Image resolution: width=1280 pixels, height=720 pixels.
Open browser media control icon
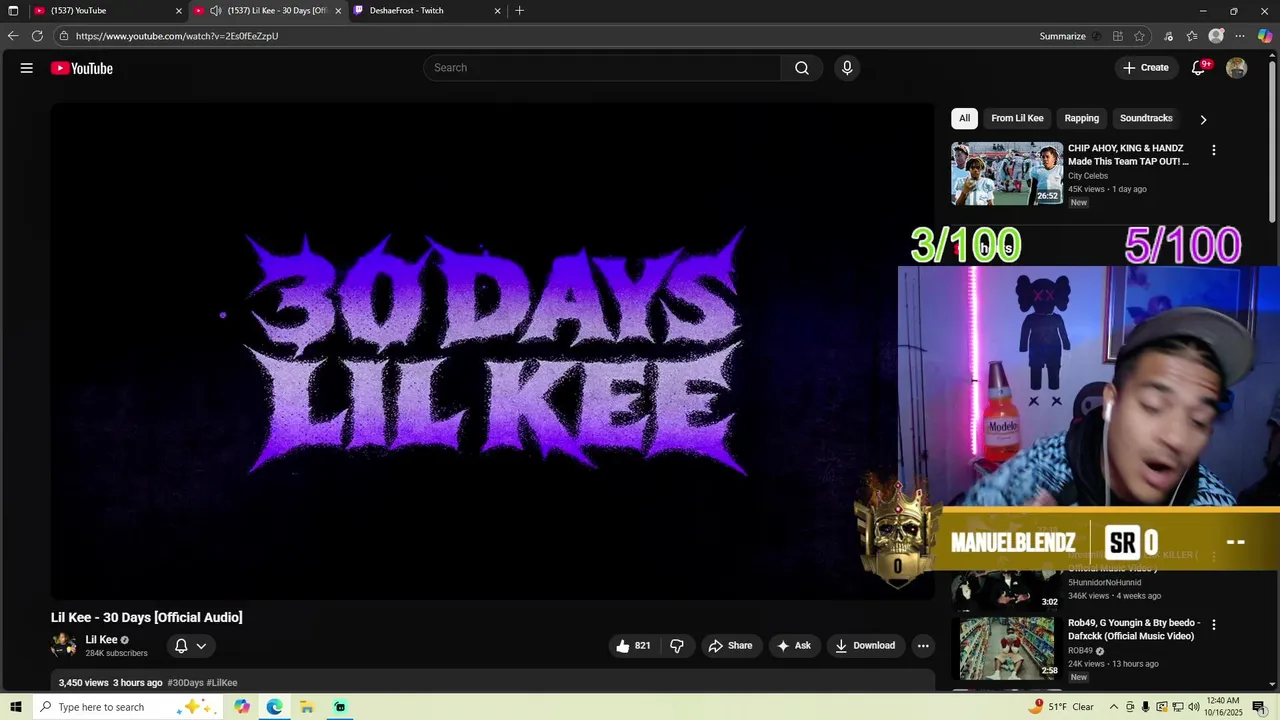[1168, 36]
